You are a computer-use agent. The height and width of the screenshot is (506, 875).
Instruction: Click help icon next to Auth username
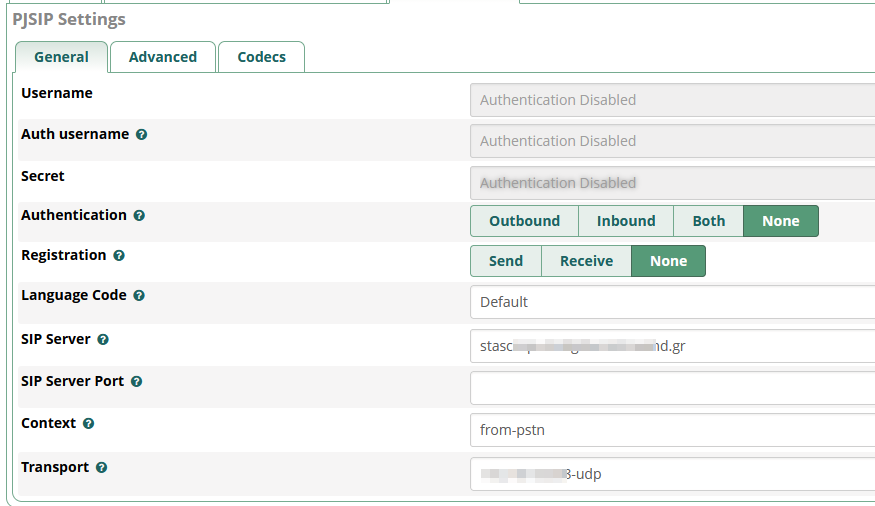[x=141, y=135]
